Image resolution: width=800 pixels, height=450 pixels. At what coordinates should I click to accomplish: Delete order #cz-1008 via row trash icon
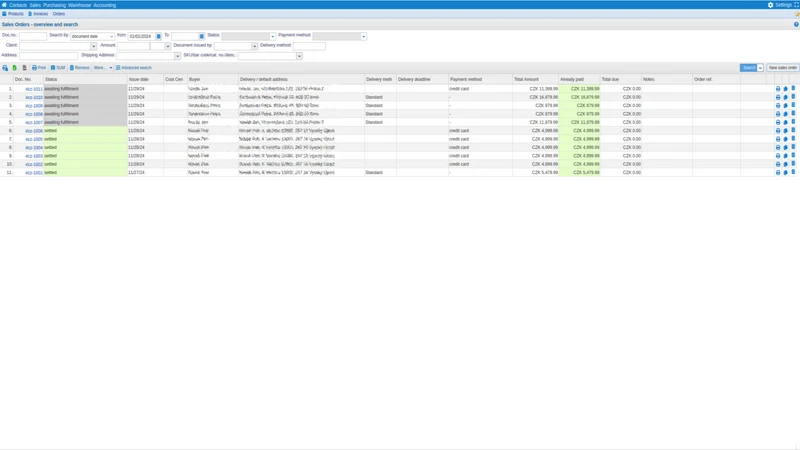(793, 114)
